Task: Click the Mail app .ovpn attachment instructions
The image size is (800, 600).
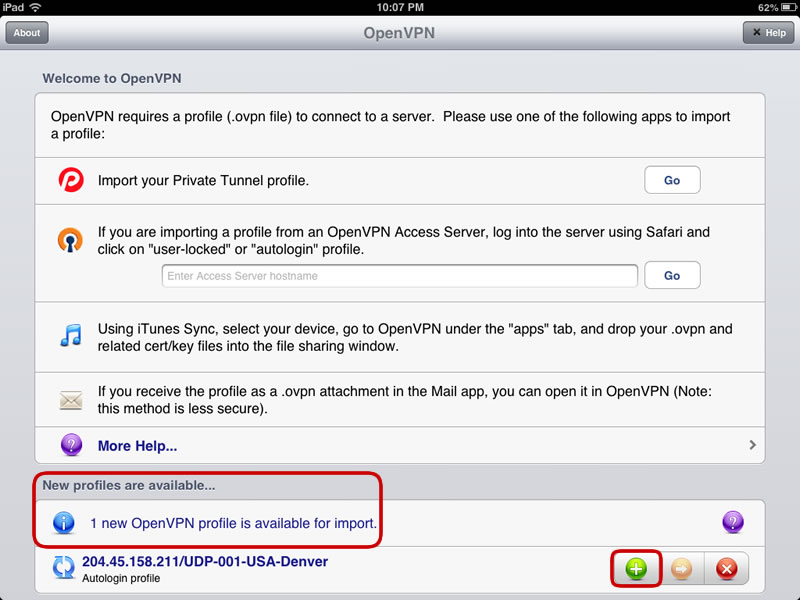Action: click(x=405, y=400)
